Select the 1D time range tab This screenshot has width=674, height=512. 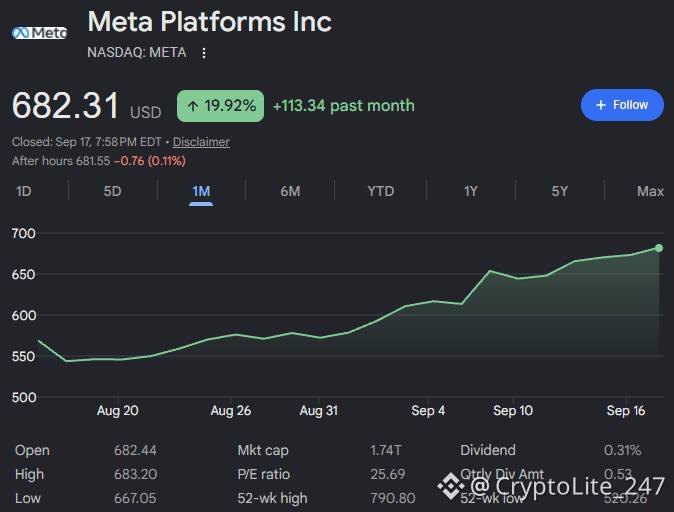[24, 191]
